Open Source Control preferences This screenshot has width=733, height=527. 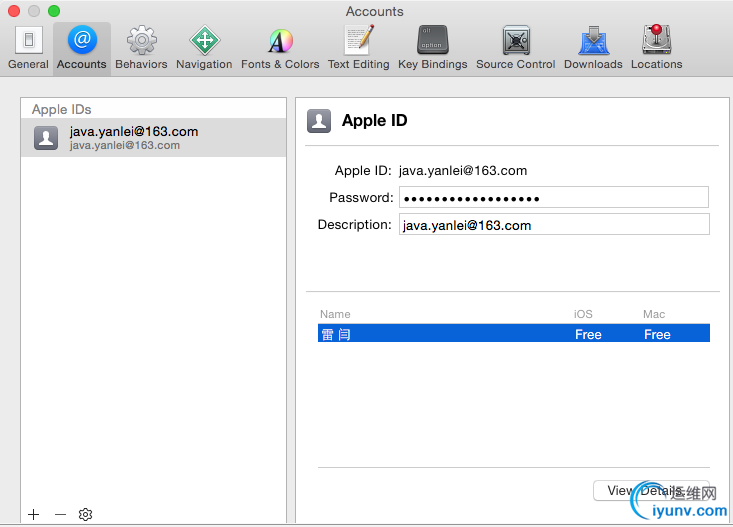pos(516,48)
